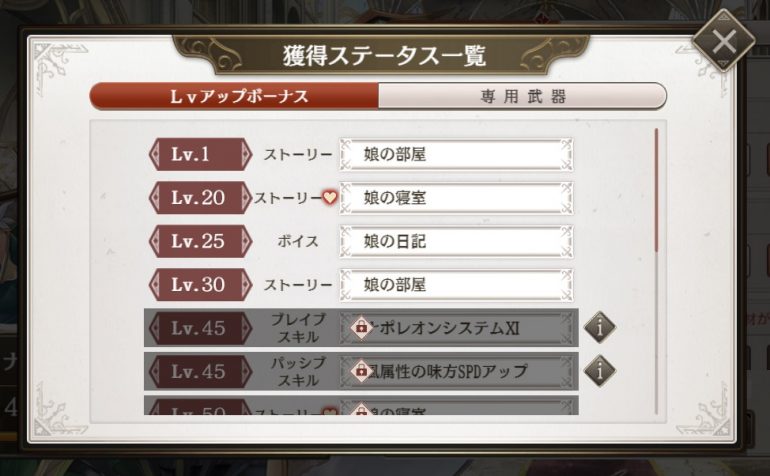
Task: Select the locked 味方SPDアップ passive entry
Action: coord(458,371)
